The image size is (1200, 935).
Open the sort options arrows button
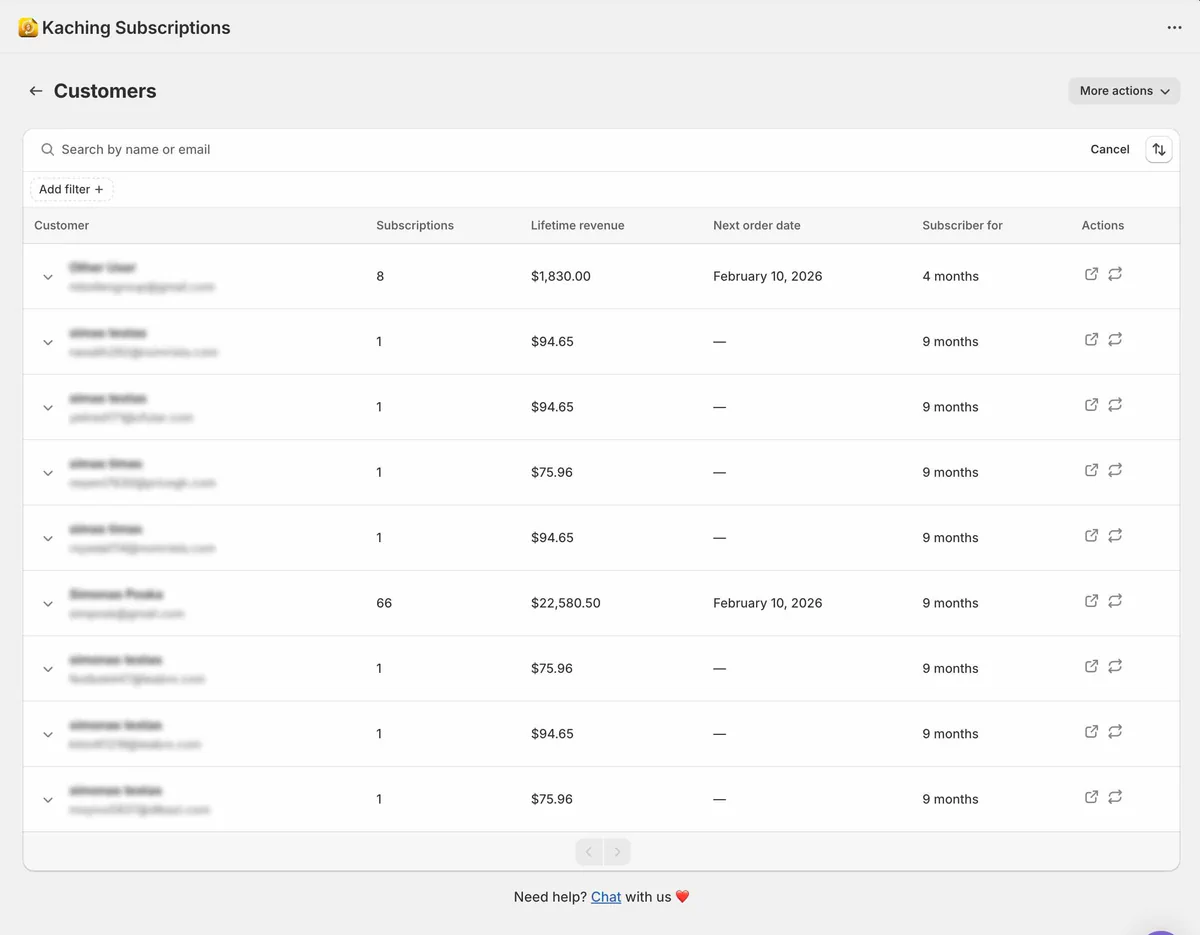pyautogui.click(x=1158, y=149)
